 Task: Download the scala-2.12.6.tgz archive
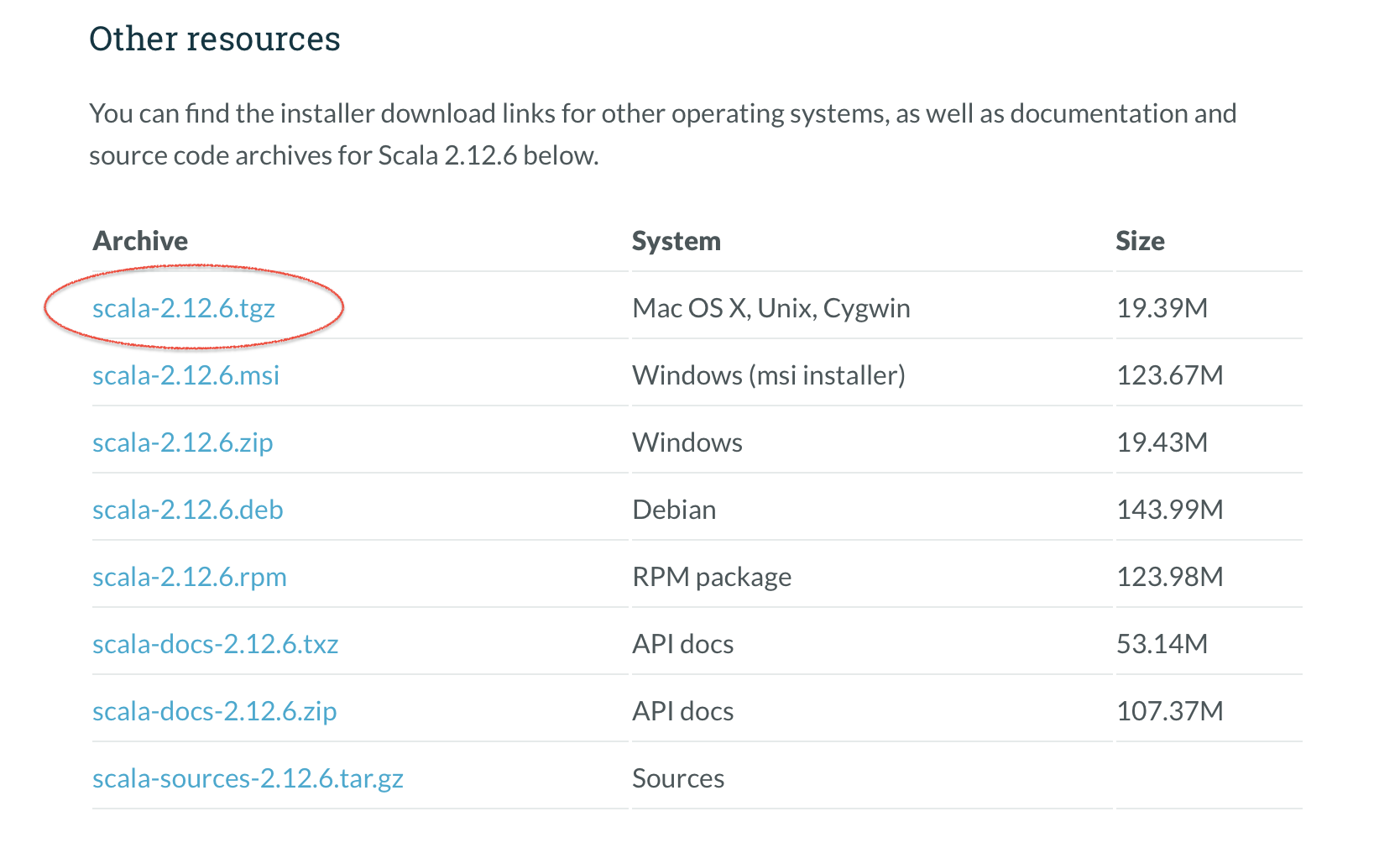(x=184, y=308)
